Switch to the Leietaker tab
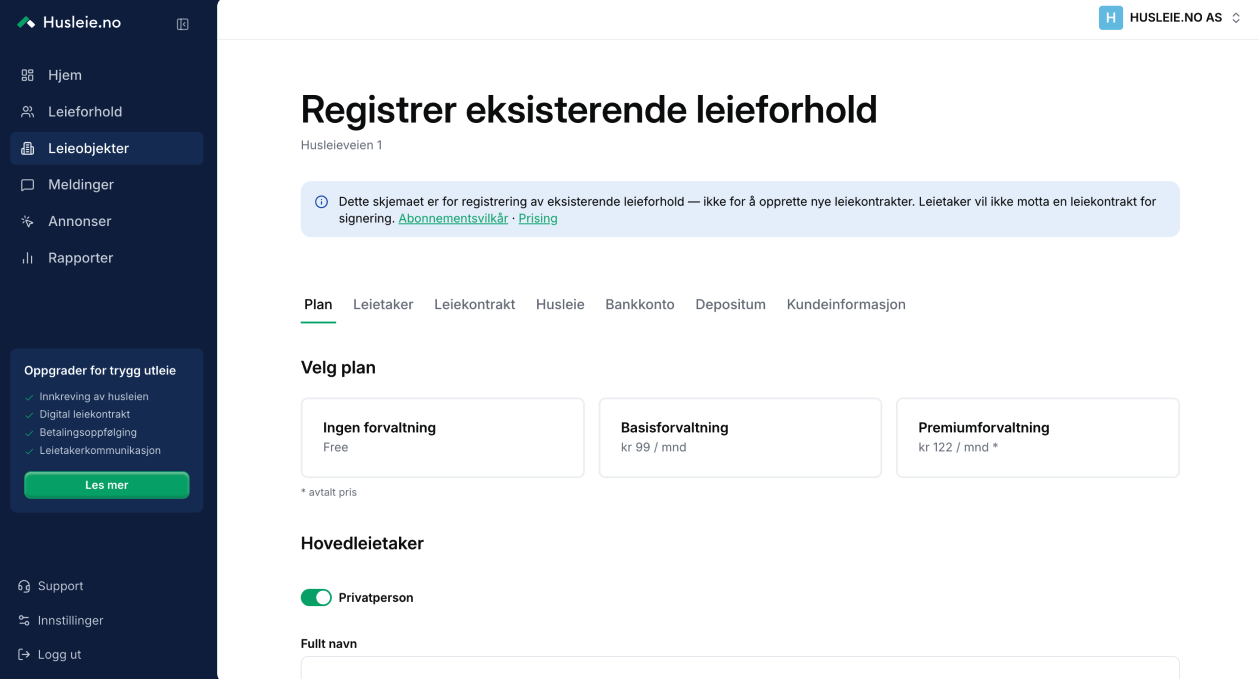 (x=383, y=304)
